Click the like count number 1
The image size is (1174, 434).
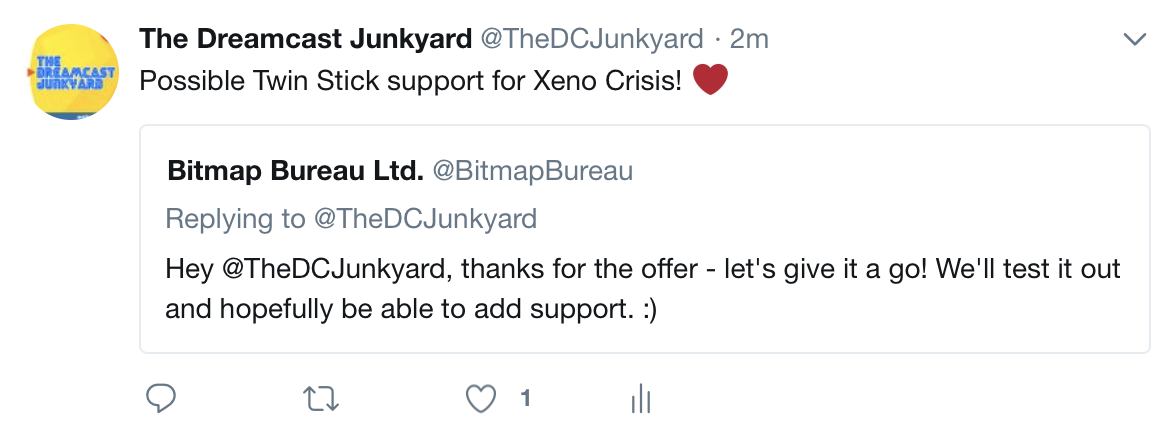pos(524,399)
